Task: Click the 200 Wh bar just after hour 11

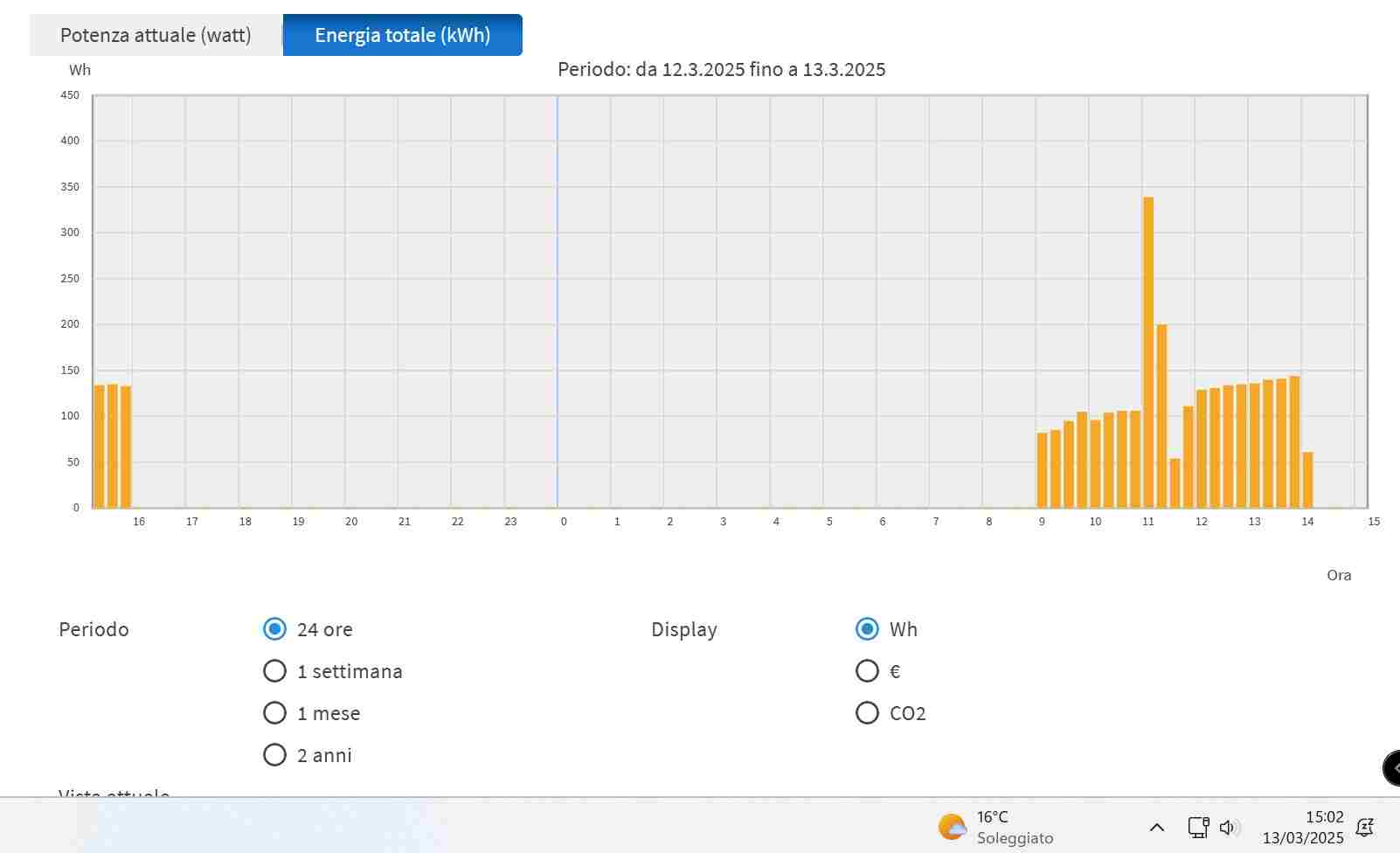Action: click(1161, 415)
